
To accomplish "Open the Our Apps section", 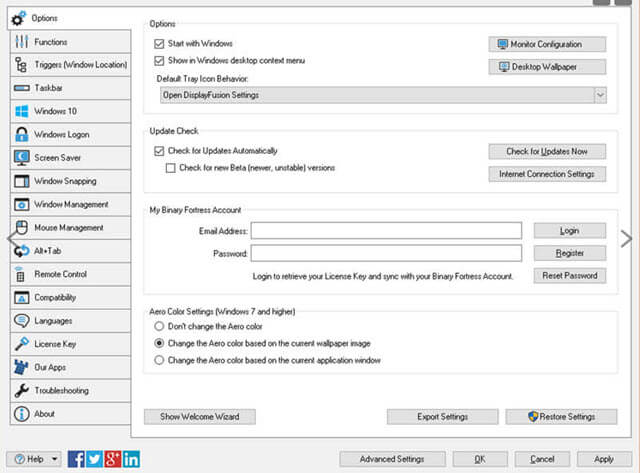I will pyautogui.click(x=70, y=367).
